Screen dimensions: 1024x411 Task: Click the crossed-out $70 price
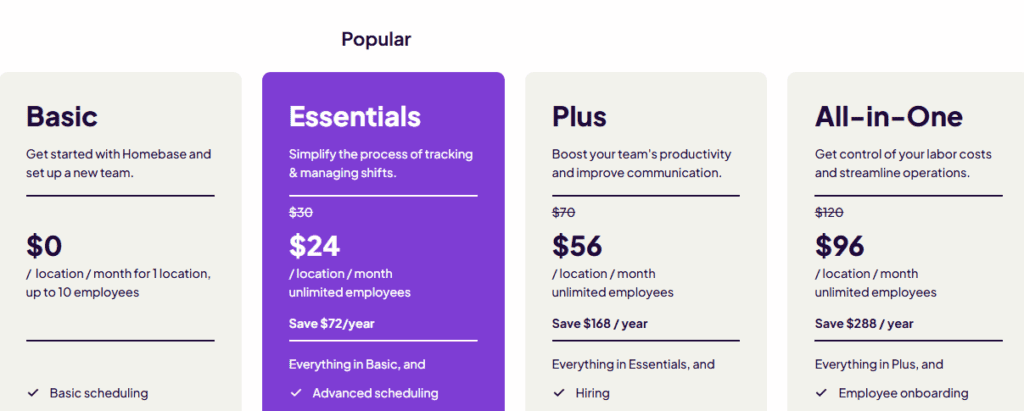tap(564, 212)
